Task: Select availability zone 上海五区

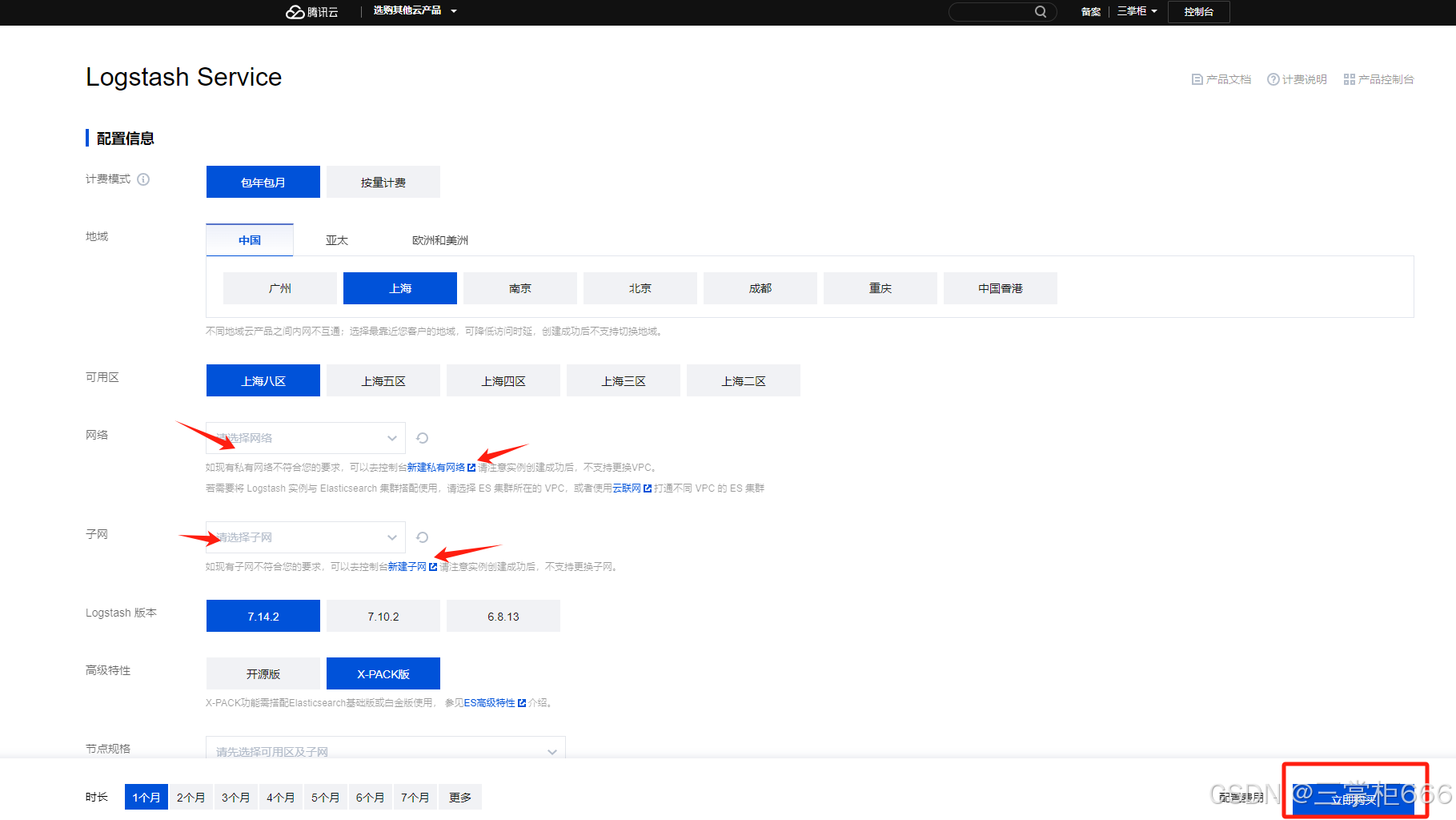Action: (x=383, y=380)
